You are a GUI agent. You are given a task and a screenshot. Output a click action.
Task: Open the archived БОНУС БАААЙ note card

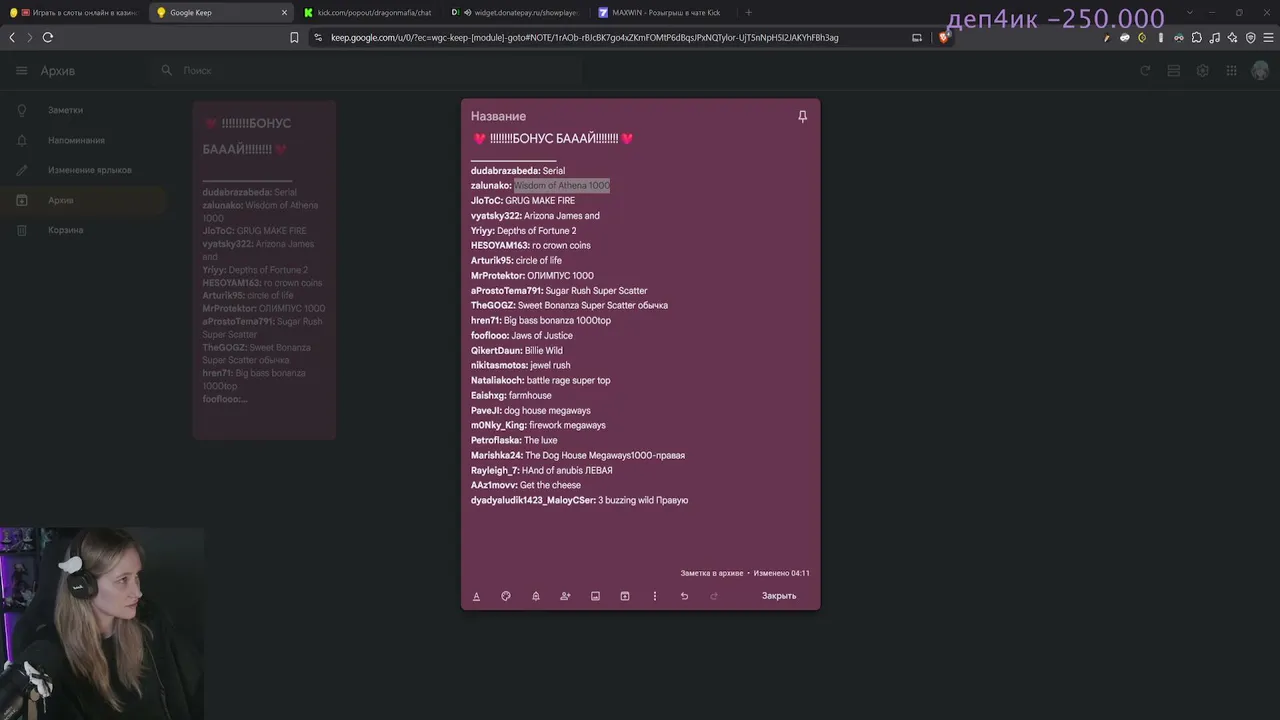pyautogui.click(x=264, y=270)
